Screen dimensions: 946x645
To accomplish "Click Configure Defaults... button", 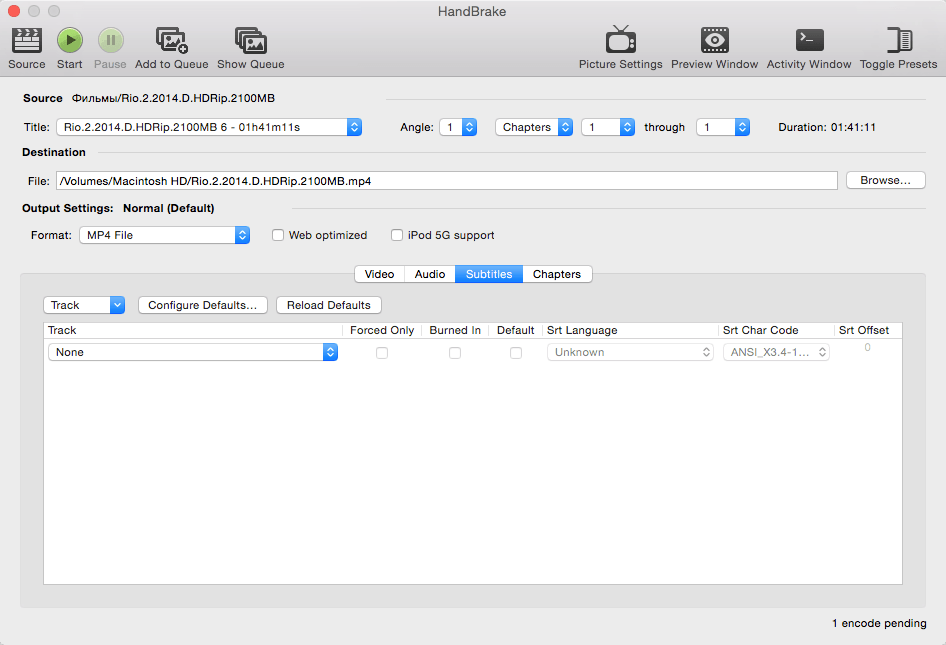I will (x=203, y=305).
